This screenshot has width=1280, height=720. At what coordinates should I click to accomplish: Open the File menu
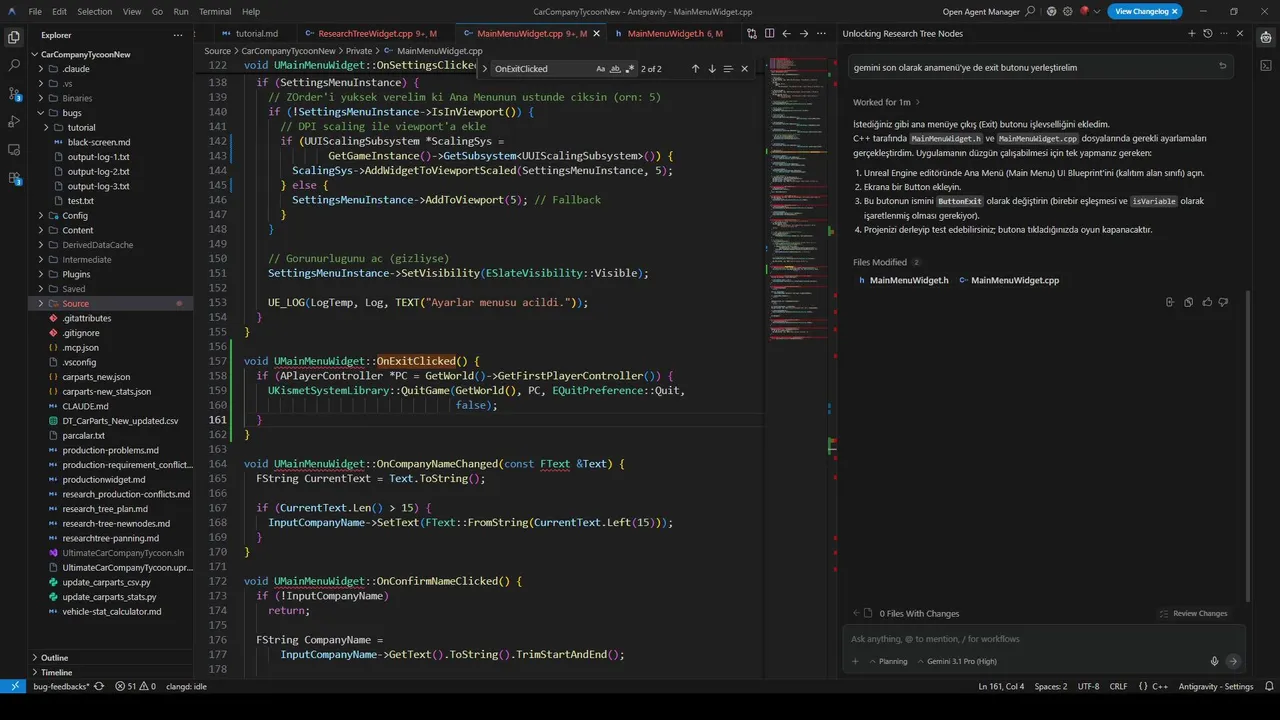pos(35,11)
